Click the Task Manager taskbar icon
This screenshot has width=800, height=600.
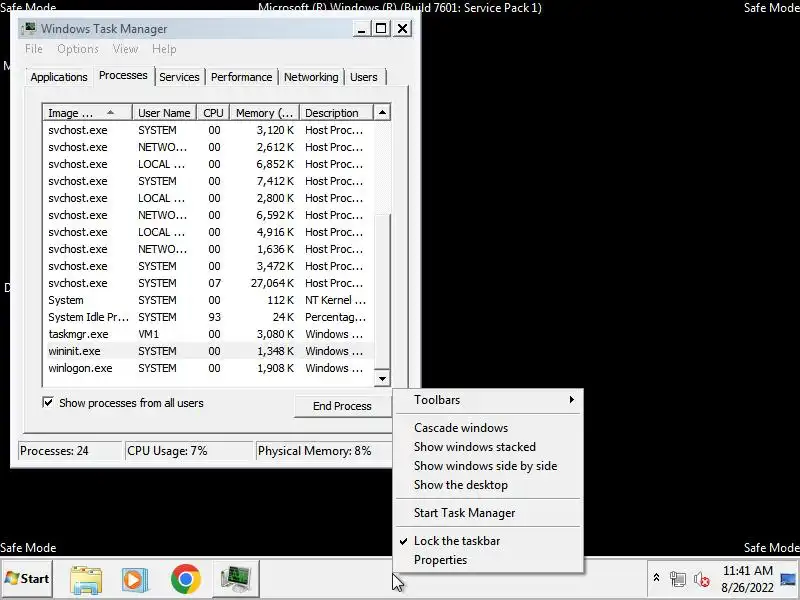click(x=236, y=580)
